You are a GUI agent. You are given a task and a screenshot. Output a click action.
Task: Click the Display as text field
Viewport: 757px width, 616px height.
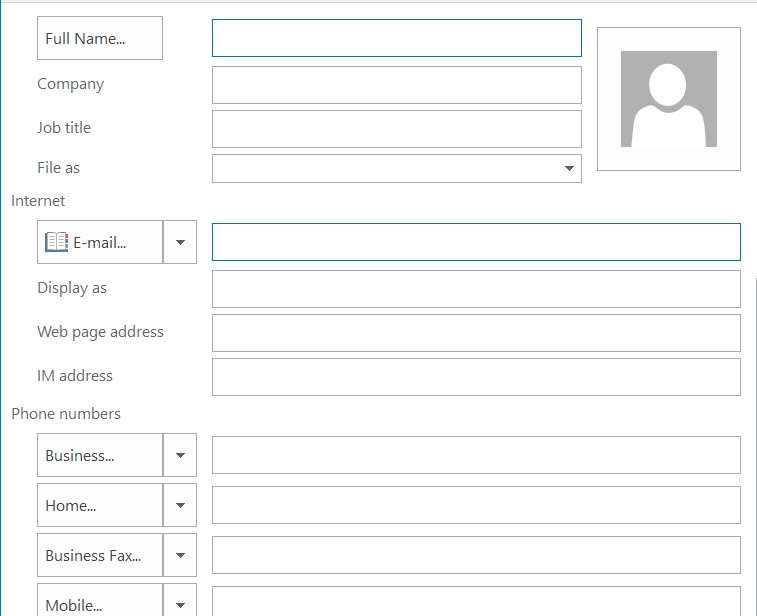[476, 289]
